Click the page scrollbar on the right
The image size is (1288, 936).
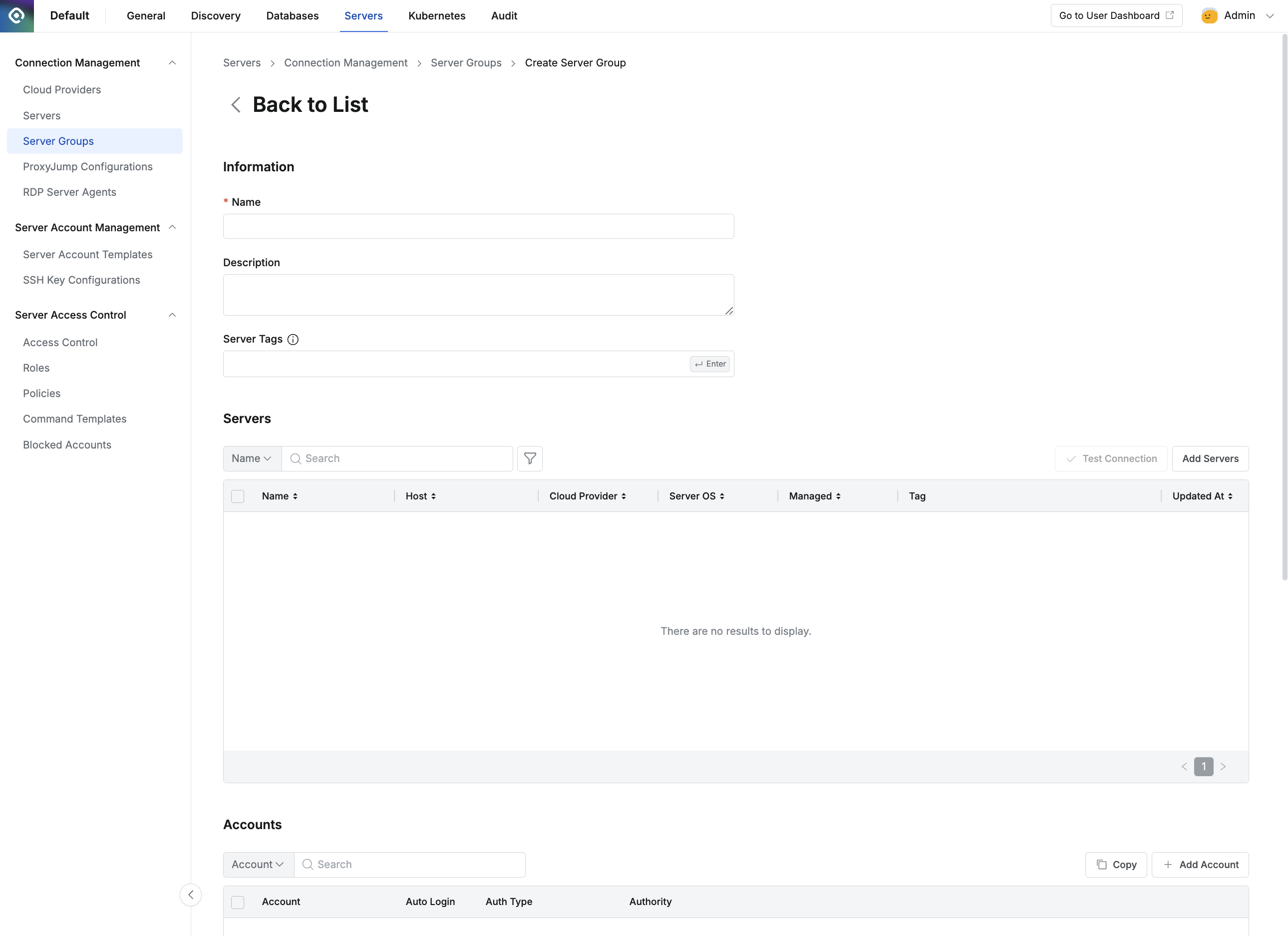click(1284, 307)
